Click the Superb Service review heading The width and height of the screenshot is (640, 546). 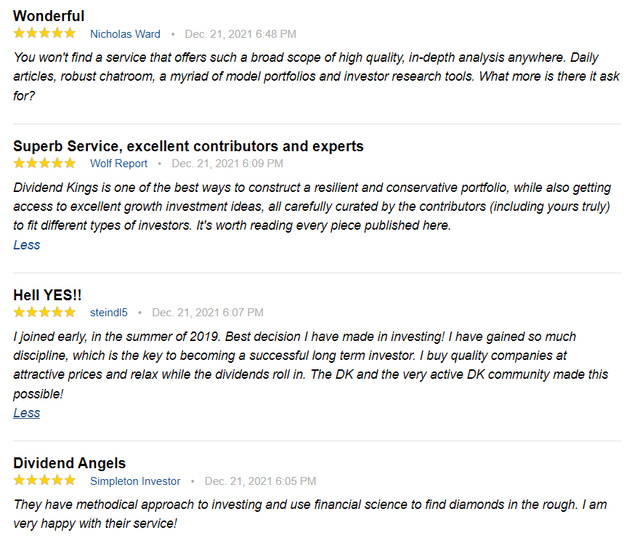[x=188, y=146]
